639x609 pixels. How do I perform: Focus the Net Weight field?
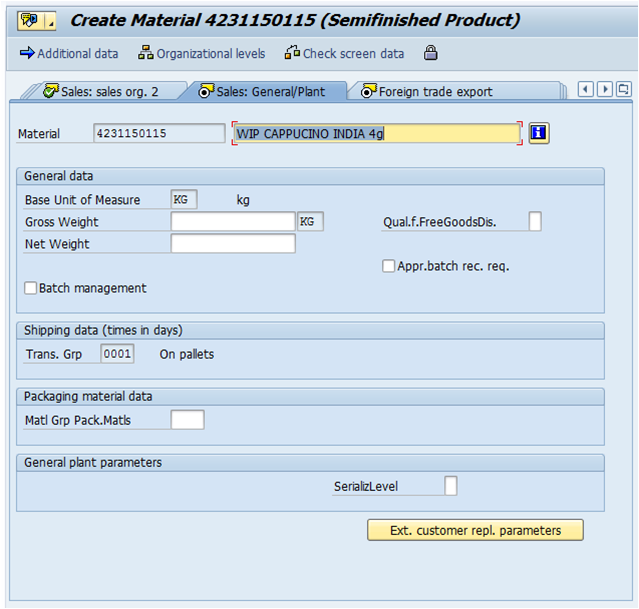tap(232, 244)
